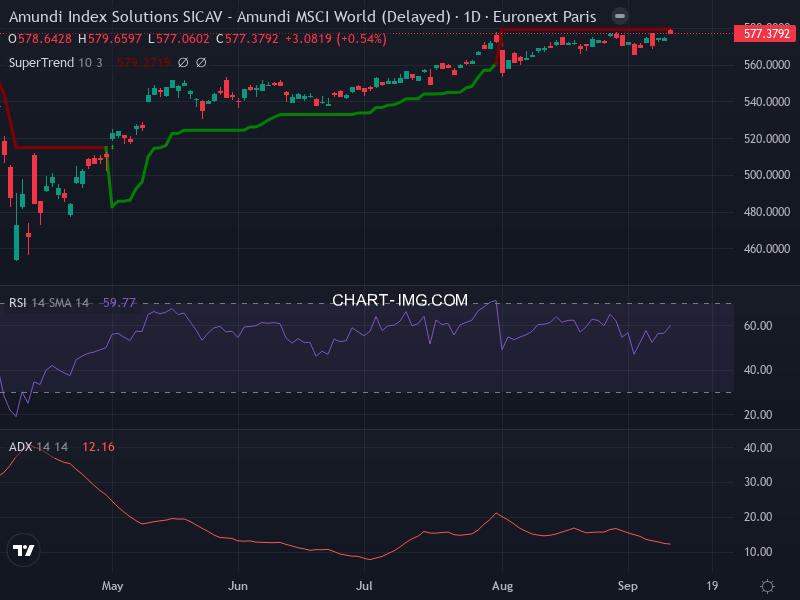Click the RSI indicator label

pos(18,303)
